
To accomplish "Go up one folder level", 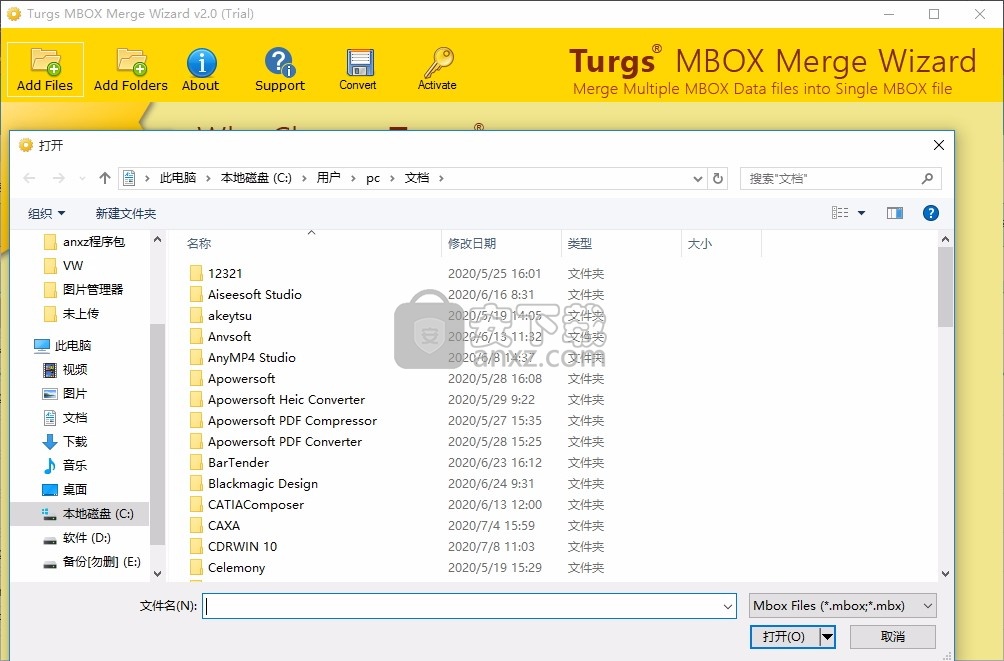I will (x=105, y=178).
